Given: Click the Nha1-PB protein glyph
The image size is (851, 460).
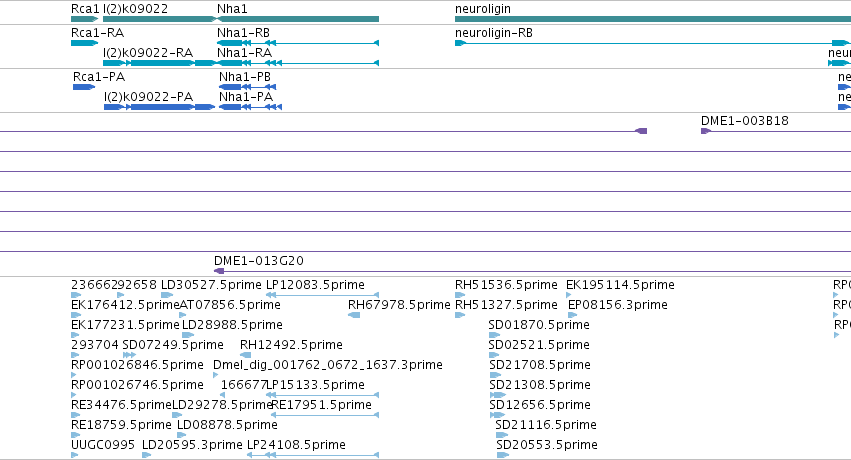Looking at the screenshot, I should pyautogui.click(x=247, y=87).
